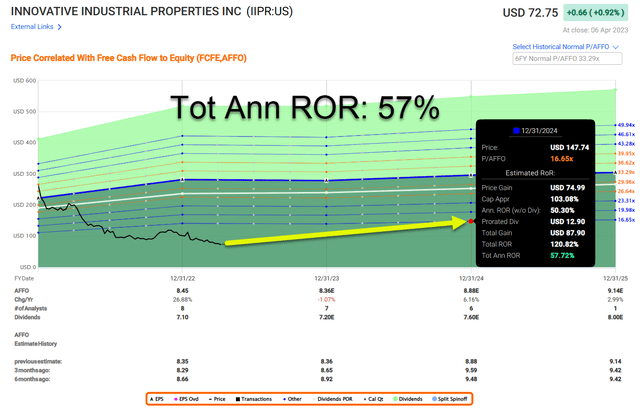Select the 36.62x multiple line label

pyautogui.click(x=626, y=163)
